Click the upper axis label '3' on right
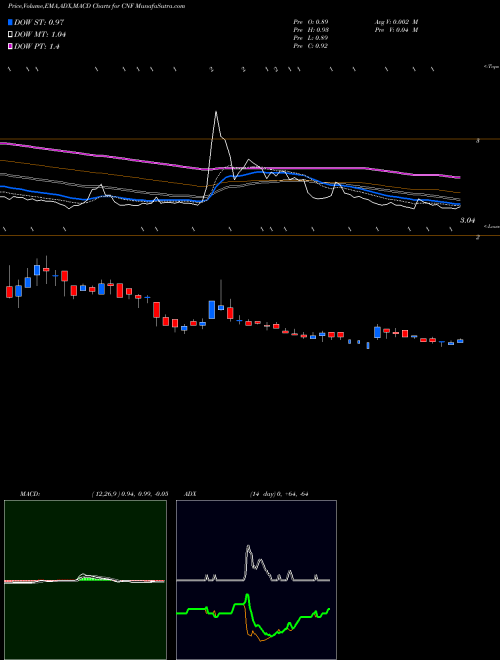The width and height of the screenshot is (500, 660). coord(478,141)
